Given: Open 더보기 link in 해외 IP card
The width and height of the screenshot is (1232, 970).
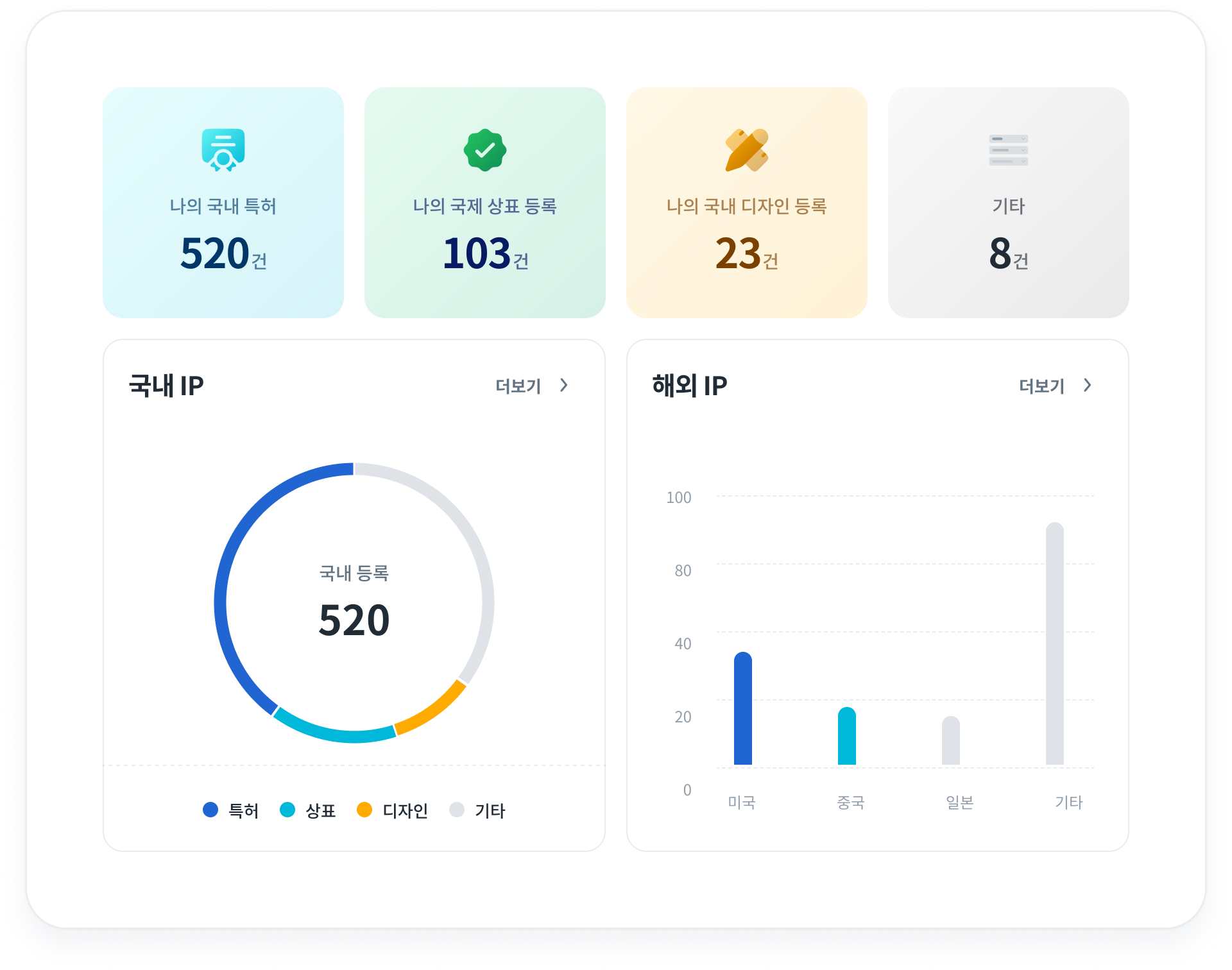Looking at the screenshot, I should [x=1042, y=386].
